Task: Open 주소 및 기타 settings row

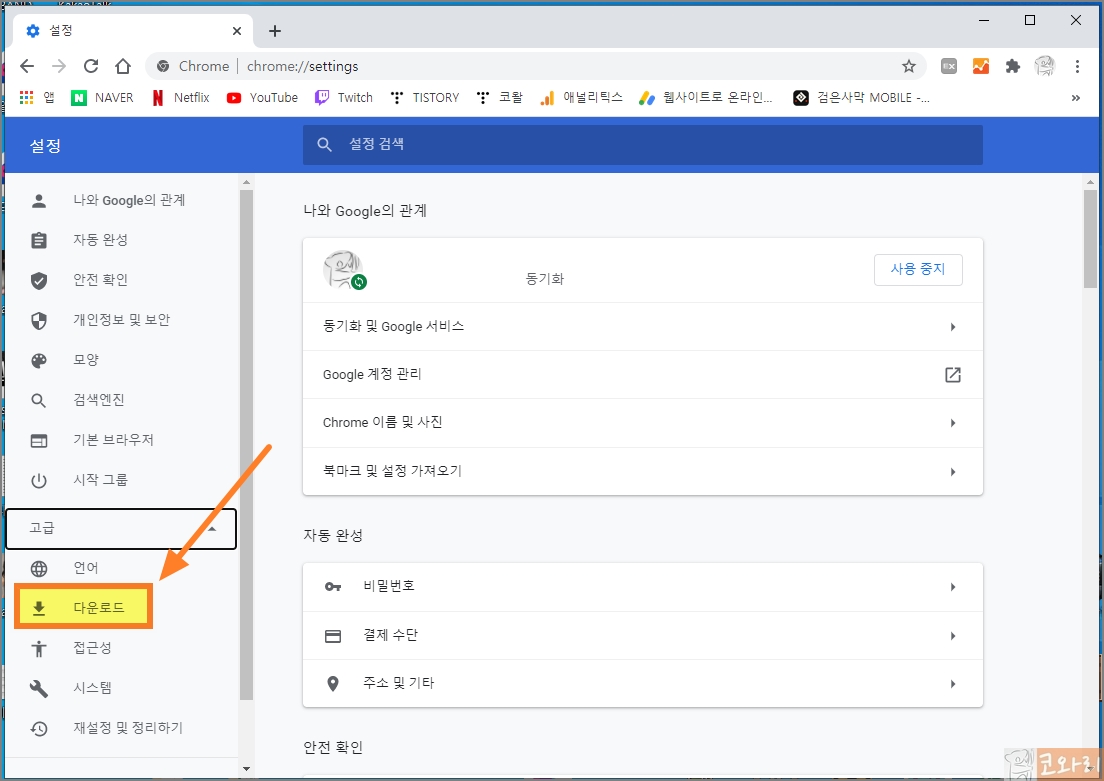Action: click(x=643, y=684)
